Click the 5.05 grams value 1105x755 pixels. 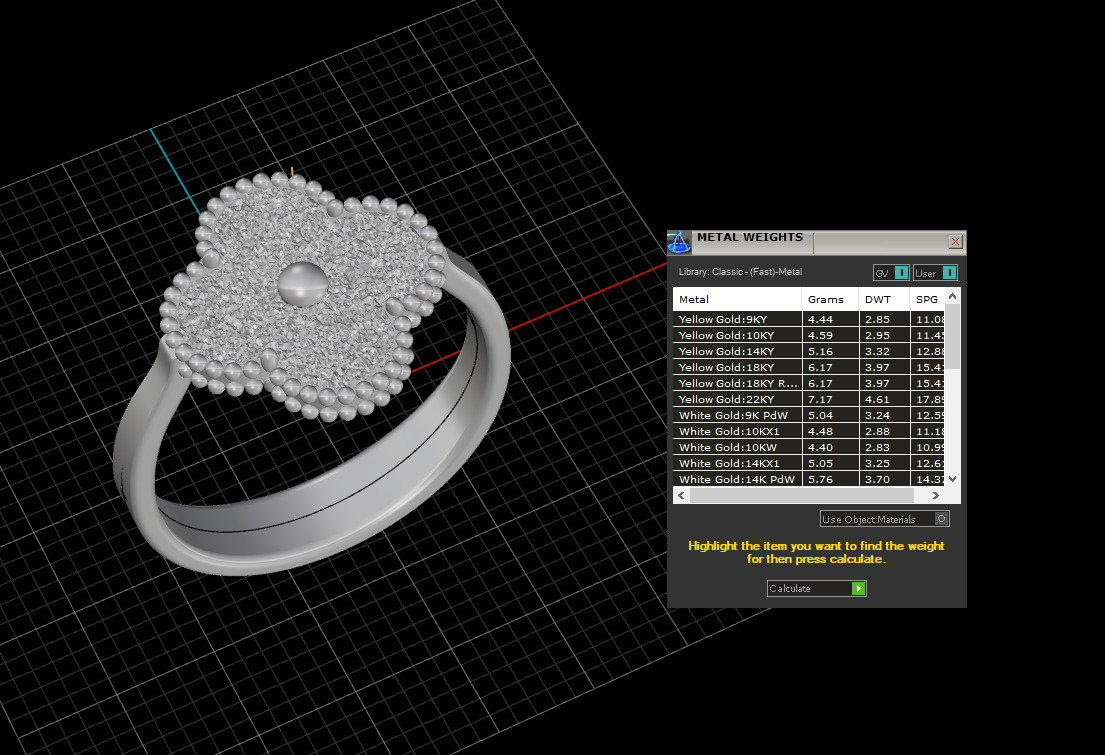pos(820,463)
